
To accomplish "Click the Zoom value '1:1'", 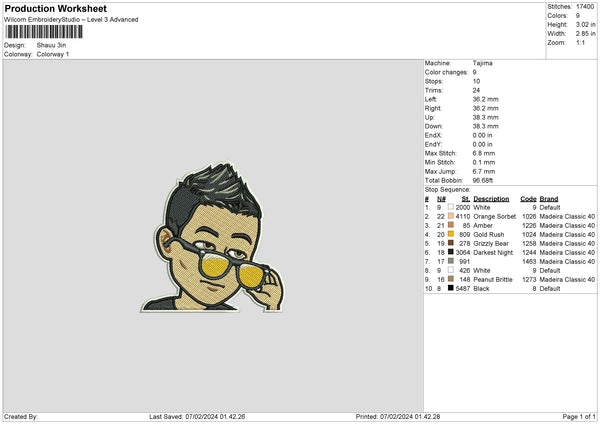I will (x=580, y=42).
